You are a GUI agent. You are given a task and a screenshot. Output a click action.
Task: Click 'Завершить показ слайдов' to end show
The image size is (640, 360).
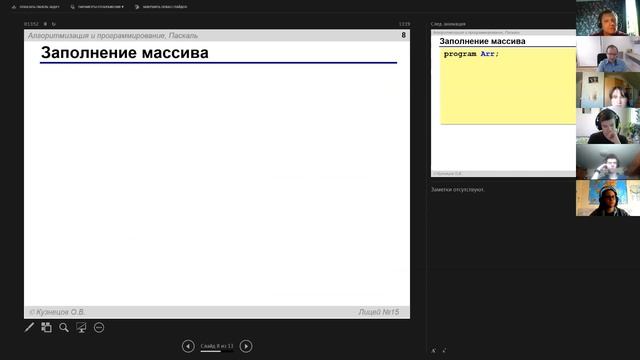(x=161, y=7)
